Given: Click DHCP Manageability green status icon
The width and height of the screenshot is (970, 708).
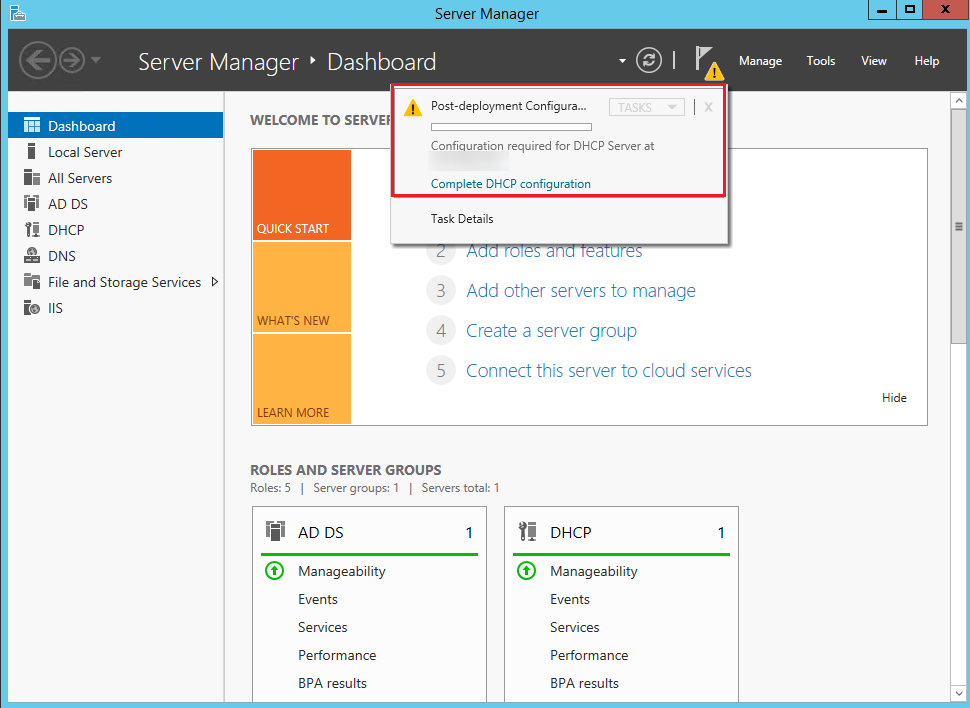Looking at the screenshot, I should pyautogui.click(x=526, y=571).
